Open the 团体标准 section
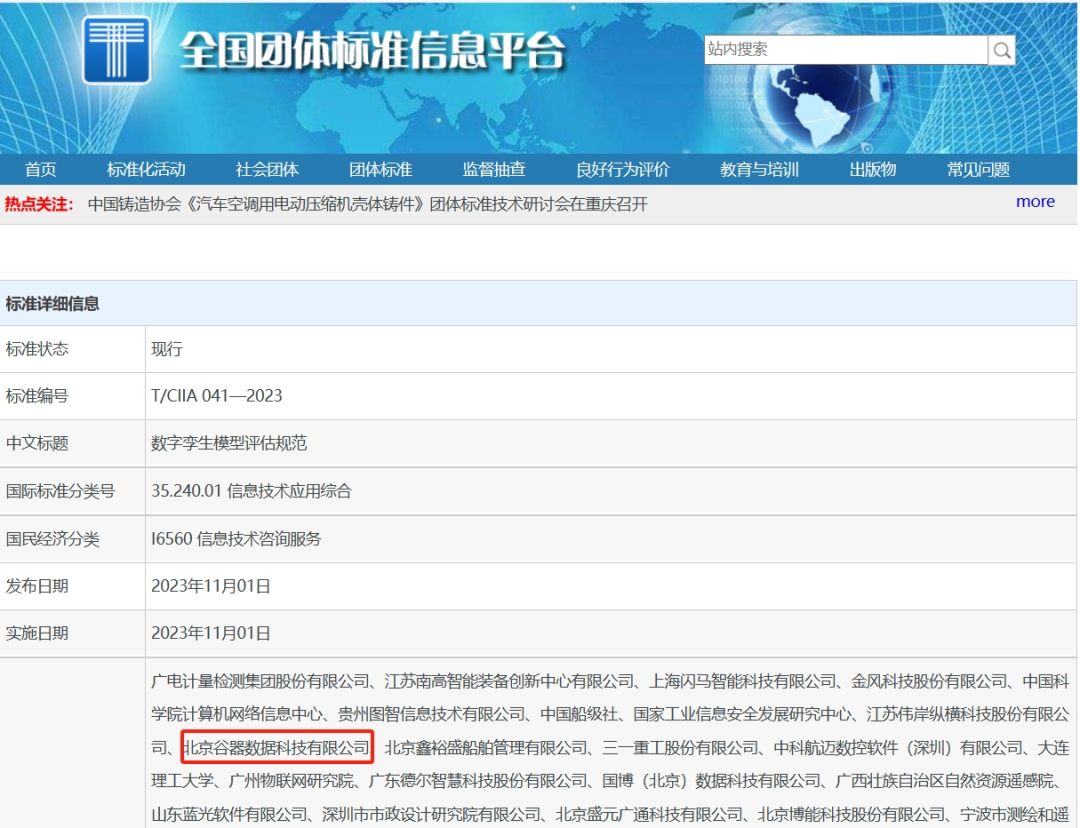 381,169
